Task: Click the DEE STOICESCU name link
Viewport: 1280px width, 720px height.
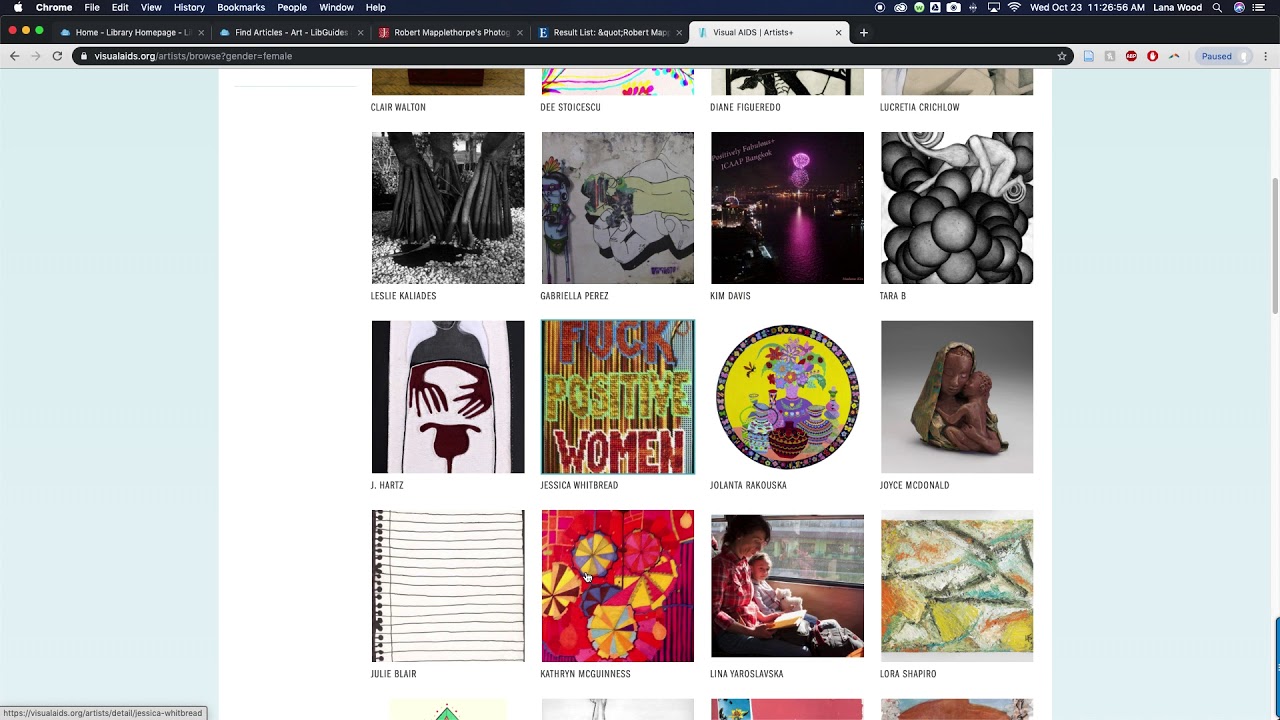Action: (570, 107)
